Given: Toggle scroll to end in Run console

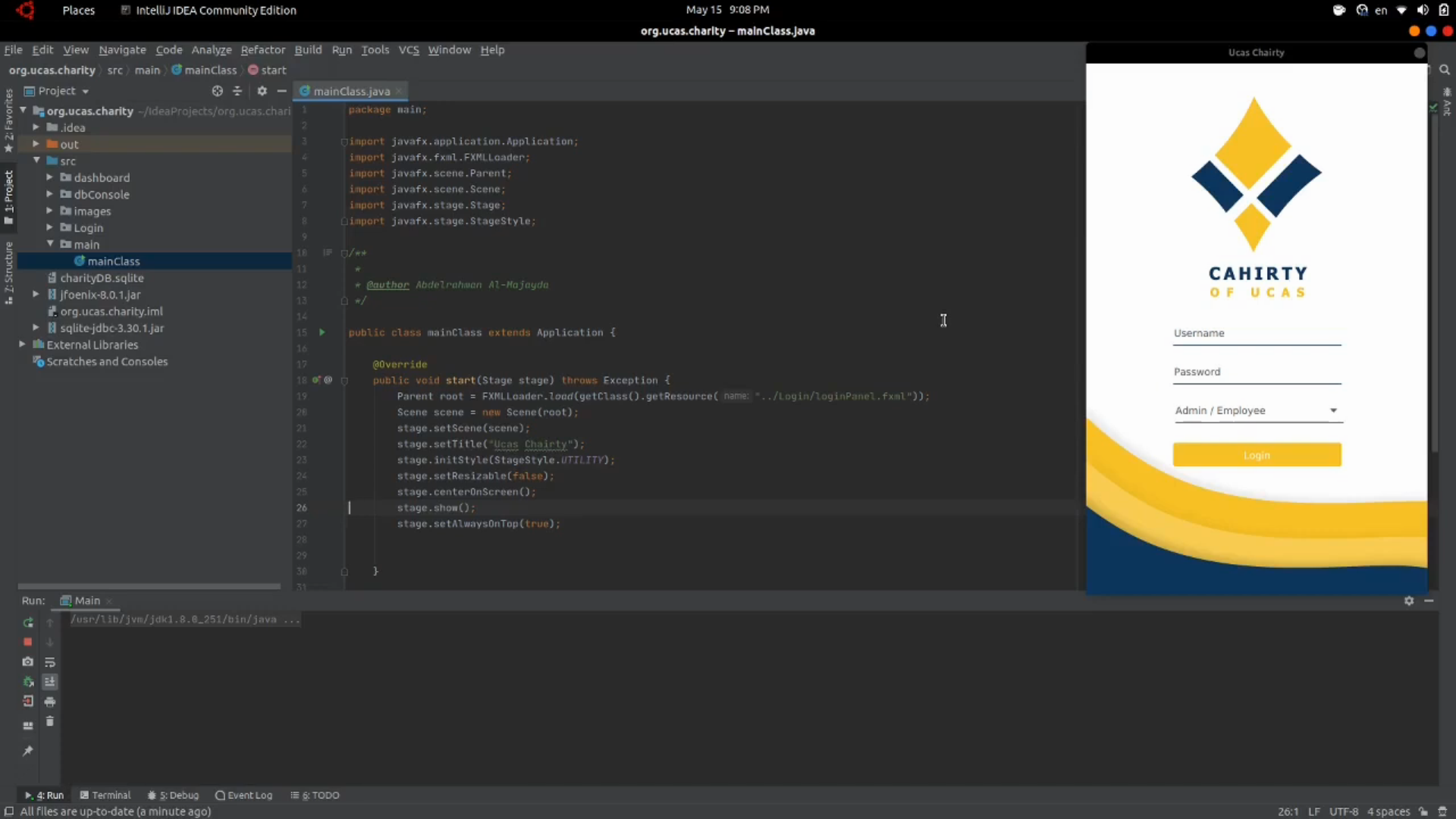Looking at the screenshot, I should pos(50,682).
